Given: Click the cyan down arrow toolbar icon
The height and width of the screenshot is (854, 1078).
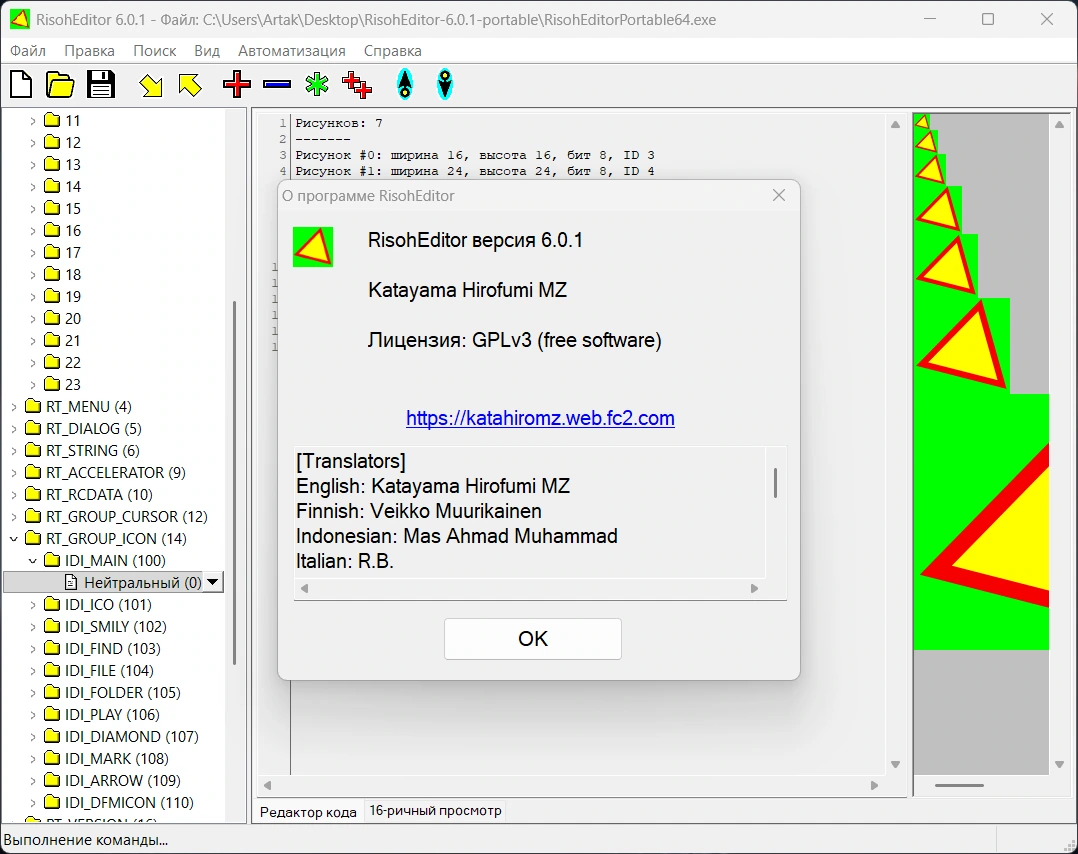Looking at the screenshot, I should 446,85.
